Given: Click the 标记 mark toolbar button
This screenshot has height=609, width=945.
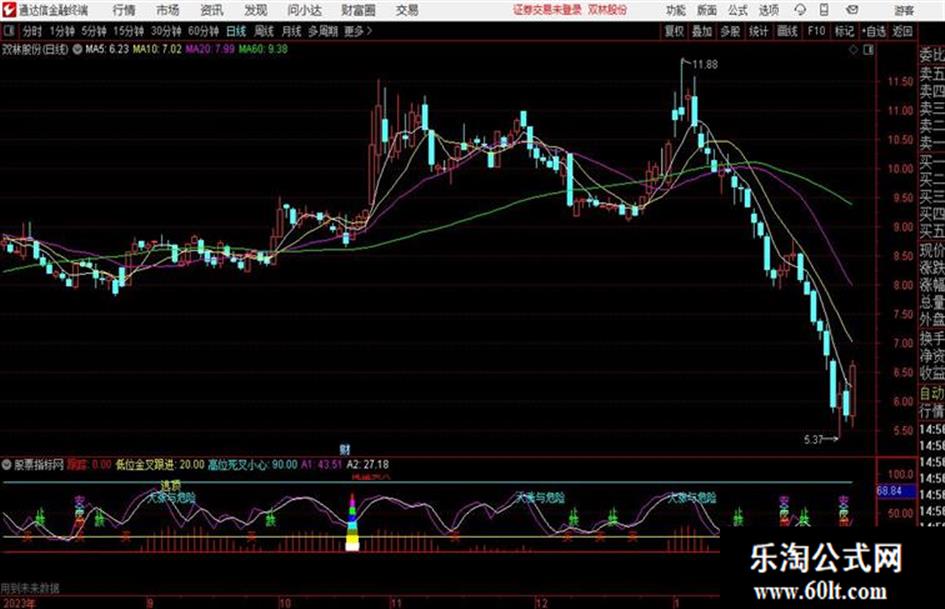Looking at the screenshot, I should click(844, 31).
